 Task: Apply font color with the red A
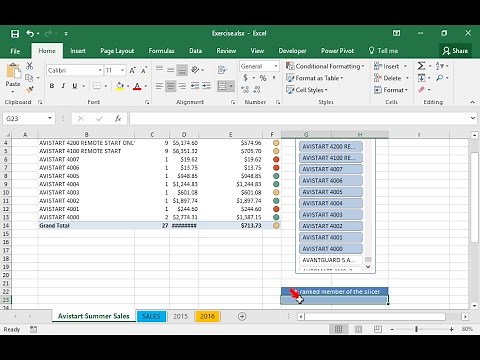tap(137, 86)
